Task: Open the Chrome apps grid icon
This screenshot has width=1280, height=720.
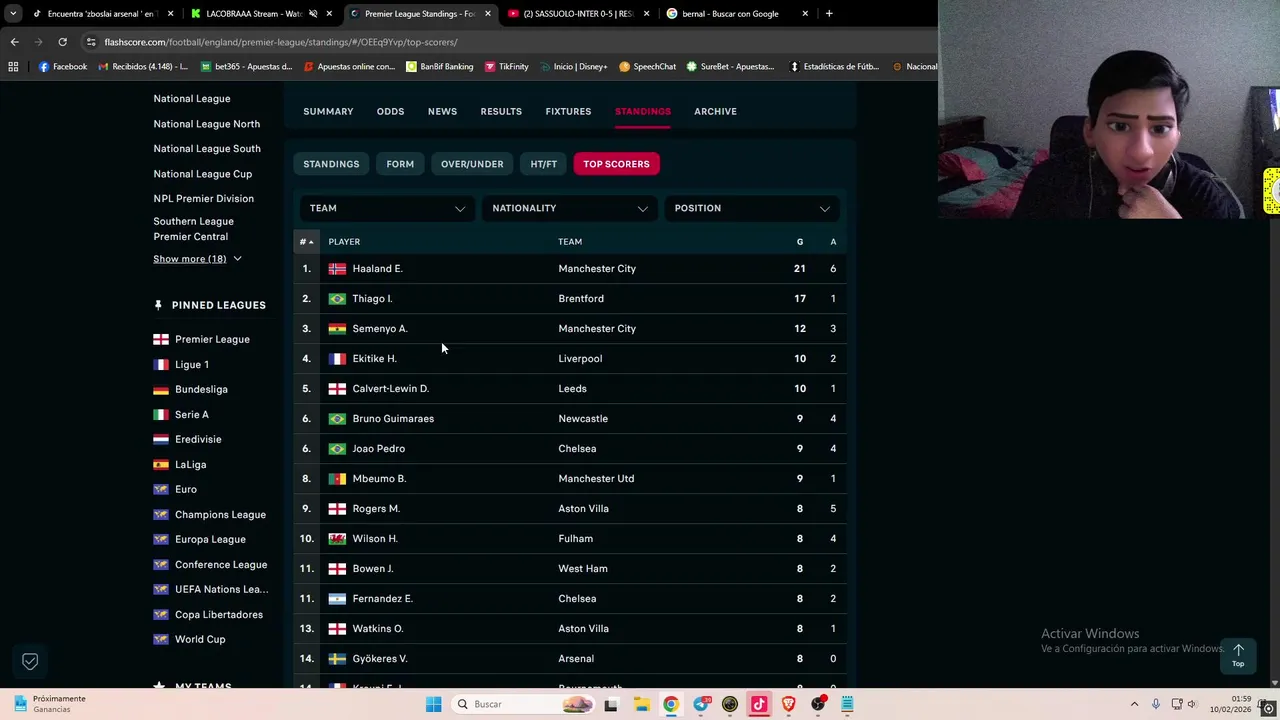Action: (13, 66)
